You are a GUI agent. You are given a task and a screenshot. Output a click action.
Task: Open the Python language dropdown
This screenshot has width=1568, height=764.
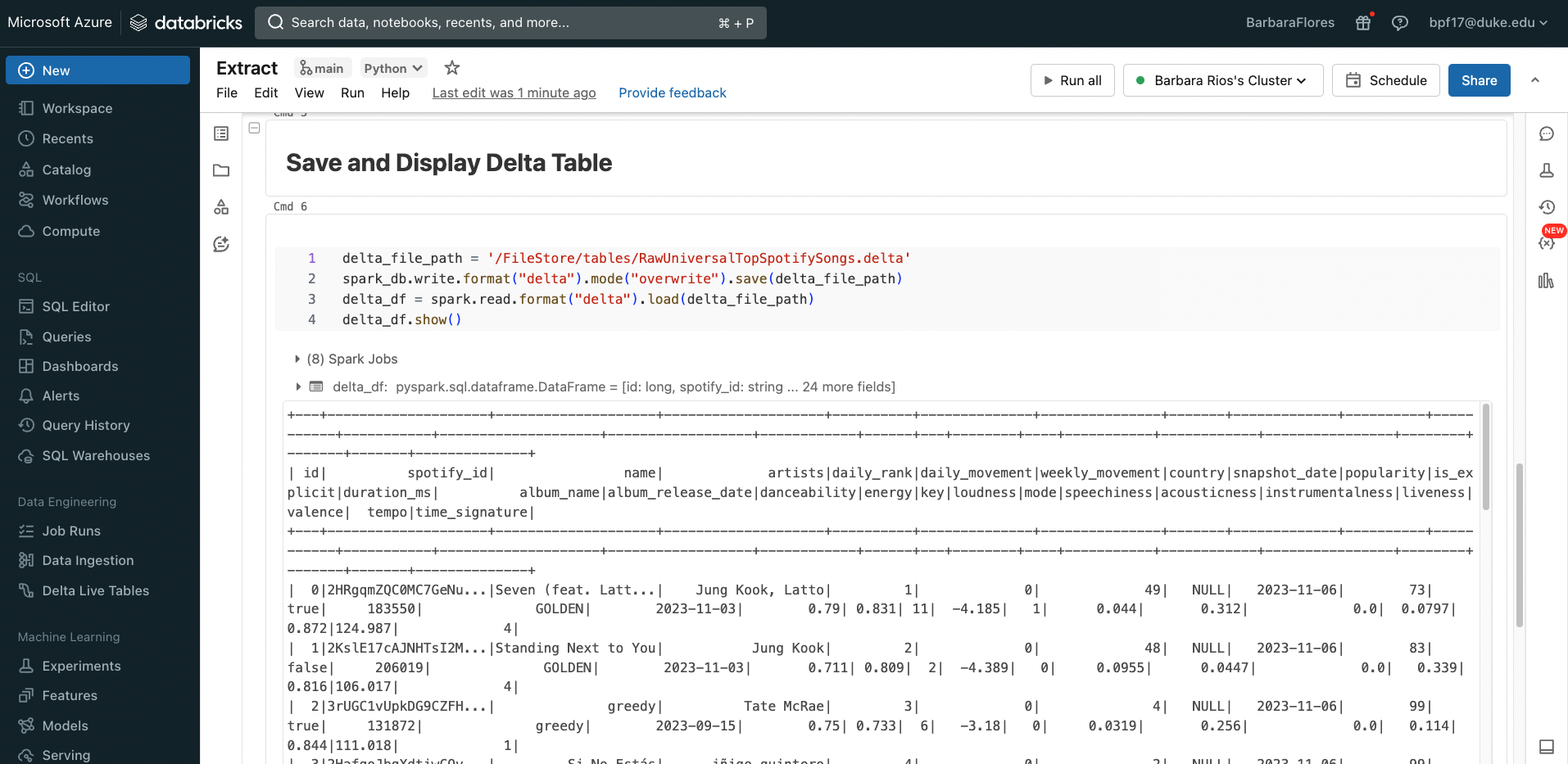(x=393, y=68)
